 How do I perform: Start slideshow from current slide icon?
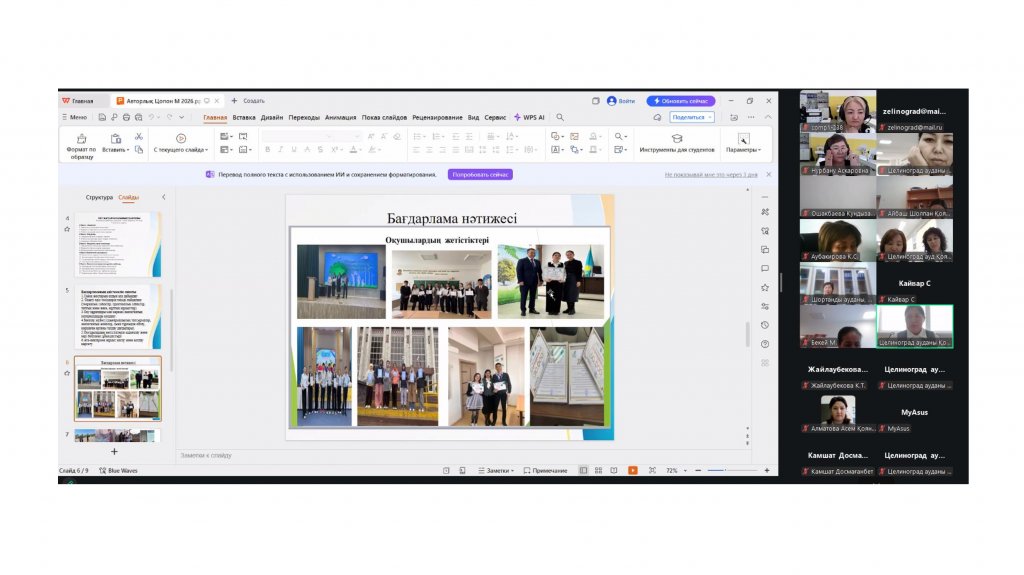coord(181,138)
